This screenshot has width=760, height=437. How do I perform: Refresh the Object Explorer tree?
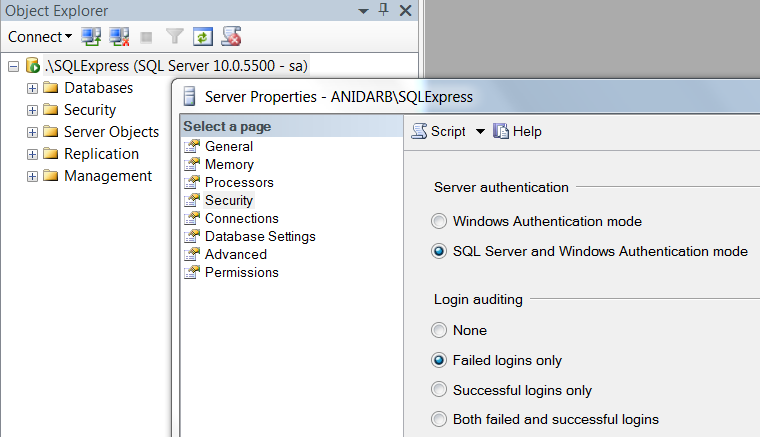point(203,37)
